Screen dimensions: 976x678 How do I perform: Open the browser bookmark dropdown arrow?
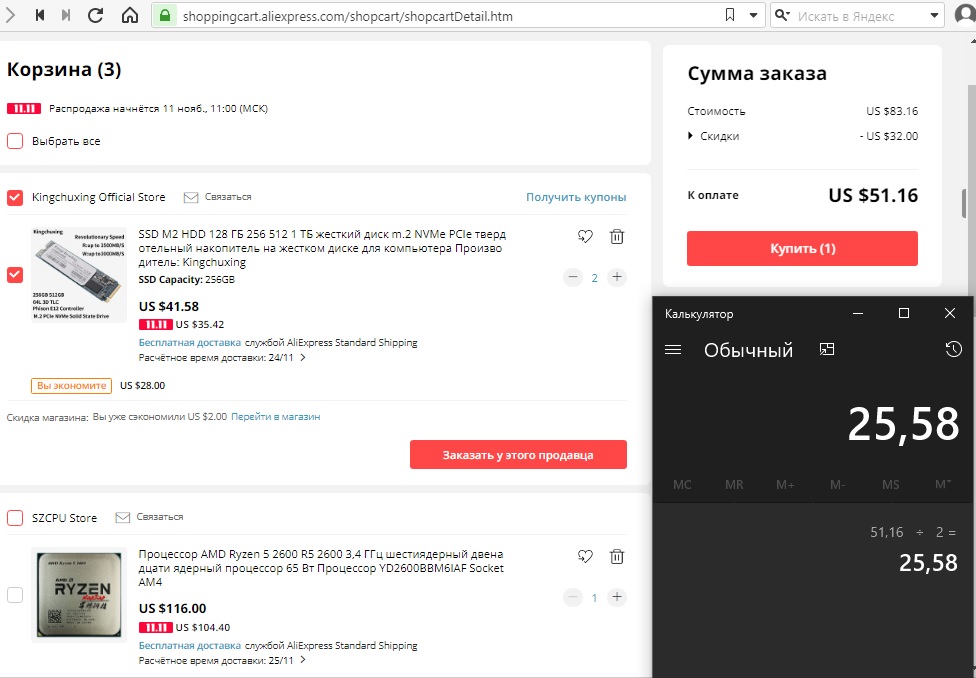click(752, 16)
